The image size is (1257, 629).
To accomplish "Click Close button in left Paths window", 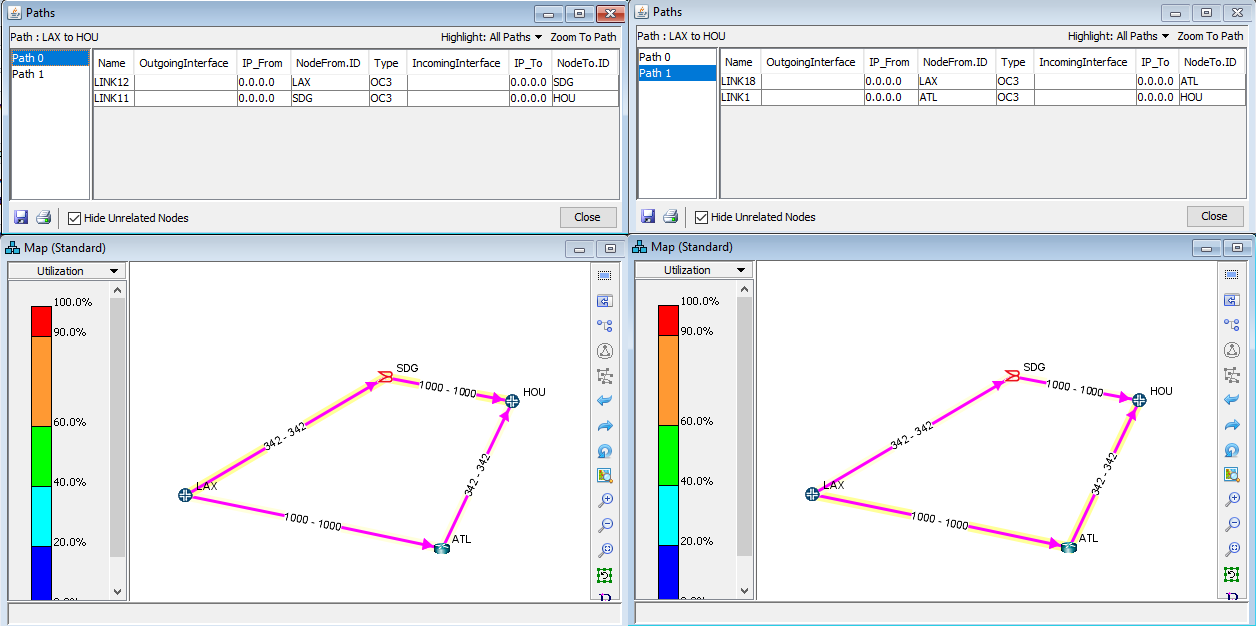I will [587, 217].
